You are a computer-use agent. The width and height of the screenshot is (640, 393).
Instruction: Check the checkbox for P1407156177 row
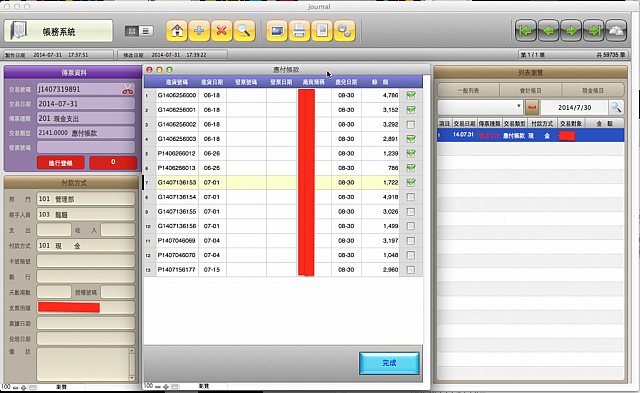(x=411, y=270)
